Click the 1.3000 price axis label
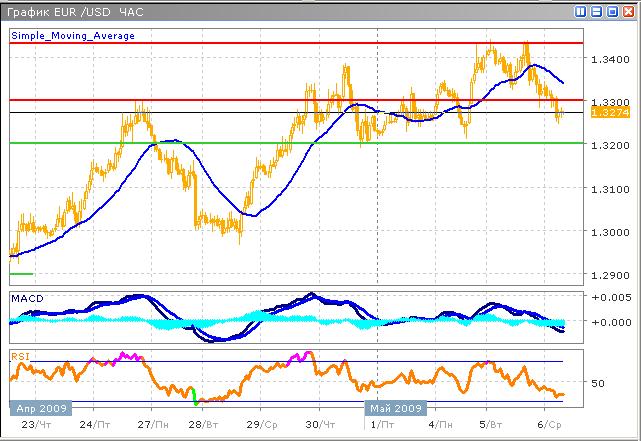 tap(609, 232)
